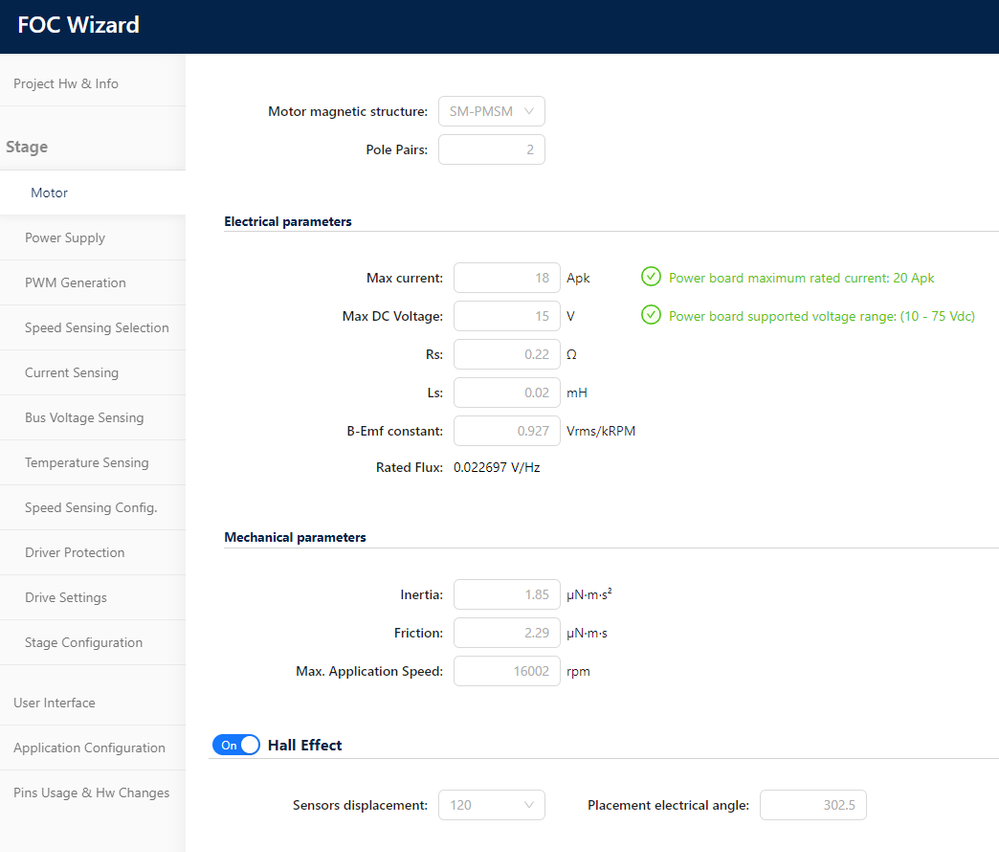
Task: Toggle the Hall Effect switch off
Action: click(236, 745)
